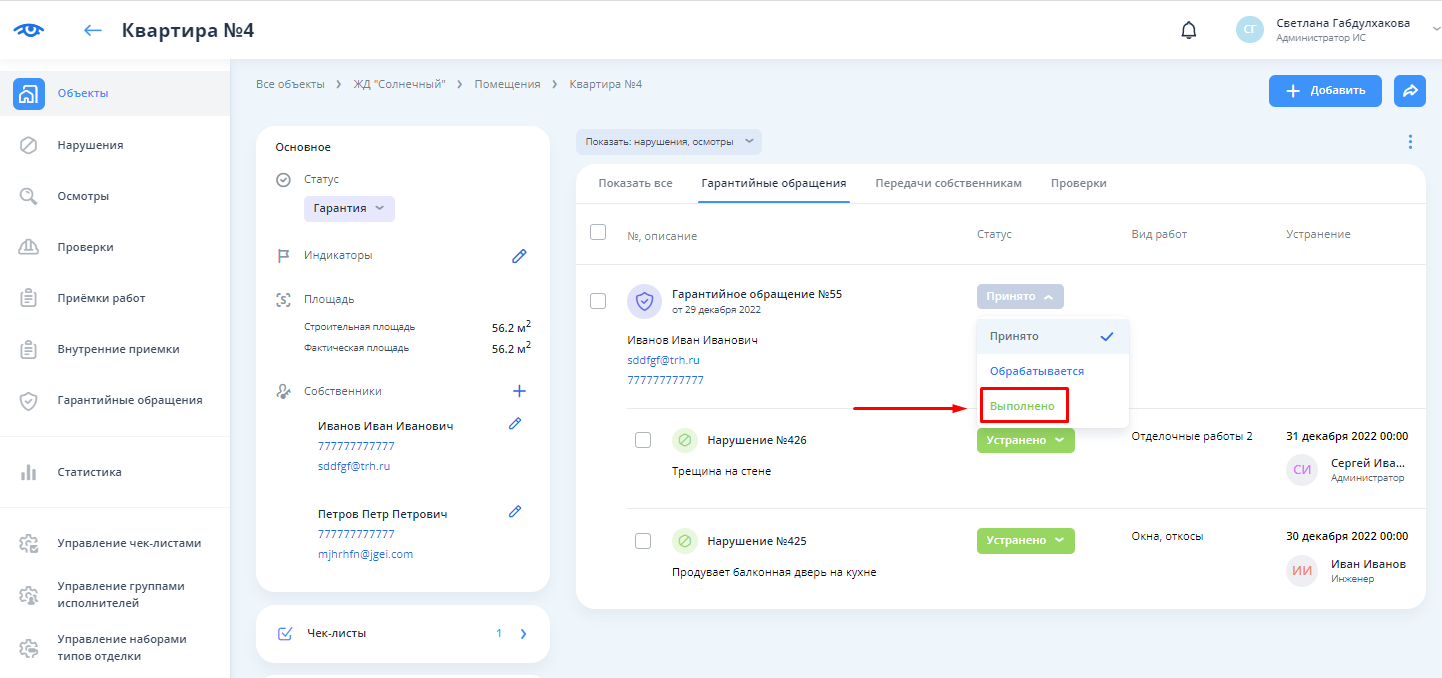Tick the checkbox for Нарушение №425
1442x678 pixels.
coord(643,541)
